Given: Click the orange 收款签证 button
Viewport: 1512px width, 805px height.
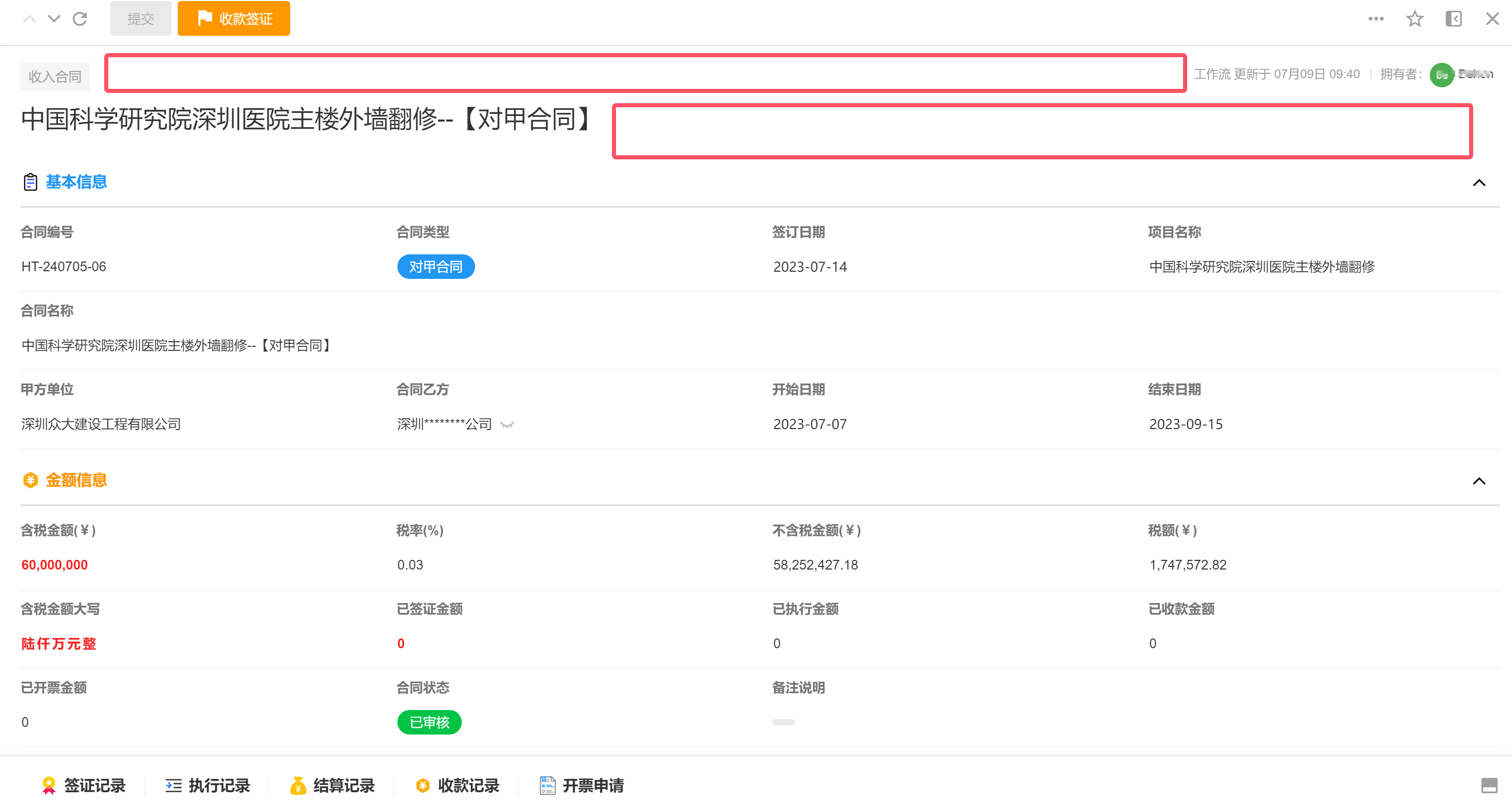Looking at the screenshot, I should pyautogui.click(x=233, y=18).
